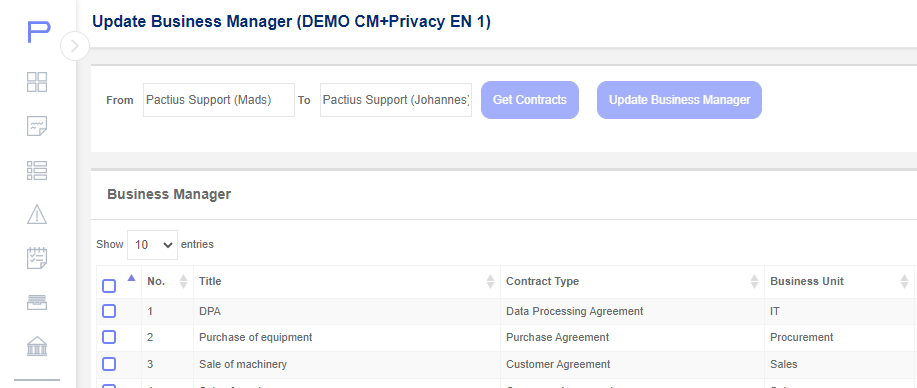Open the Pactius logo home link
This screenshot has width=917, height=388.
(x=39, y=32)
